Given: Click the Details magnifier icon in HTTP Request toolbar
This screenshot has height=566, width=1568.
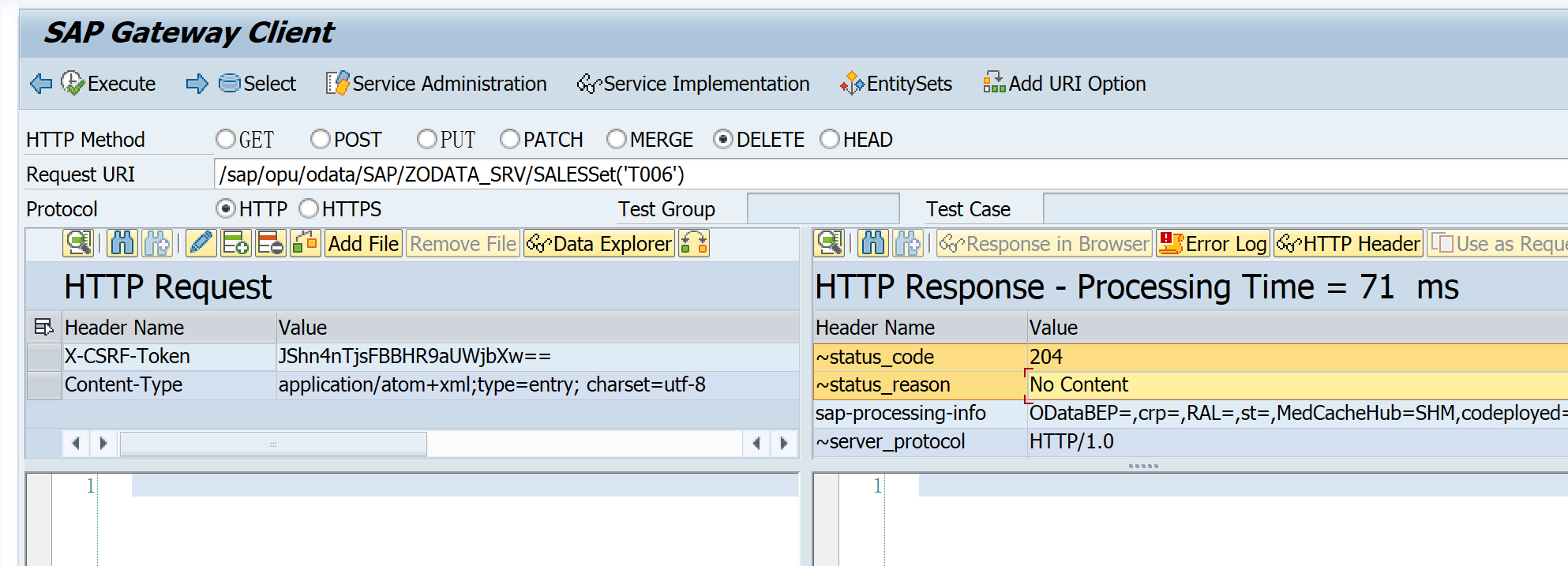Looking at the screenshot, I should [x=78, y=243].
